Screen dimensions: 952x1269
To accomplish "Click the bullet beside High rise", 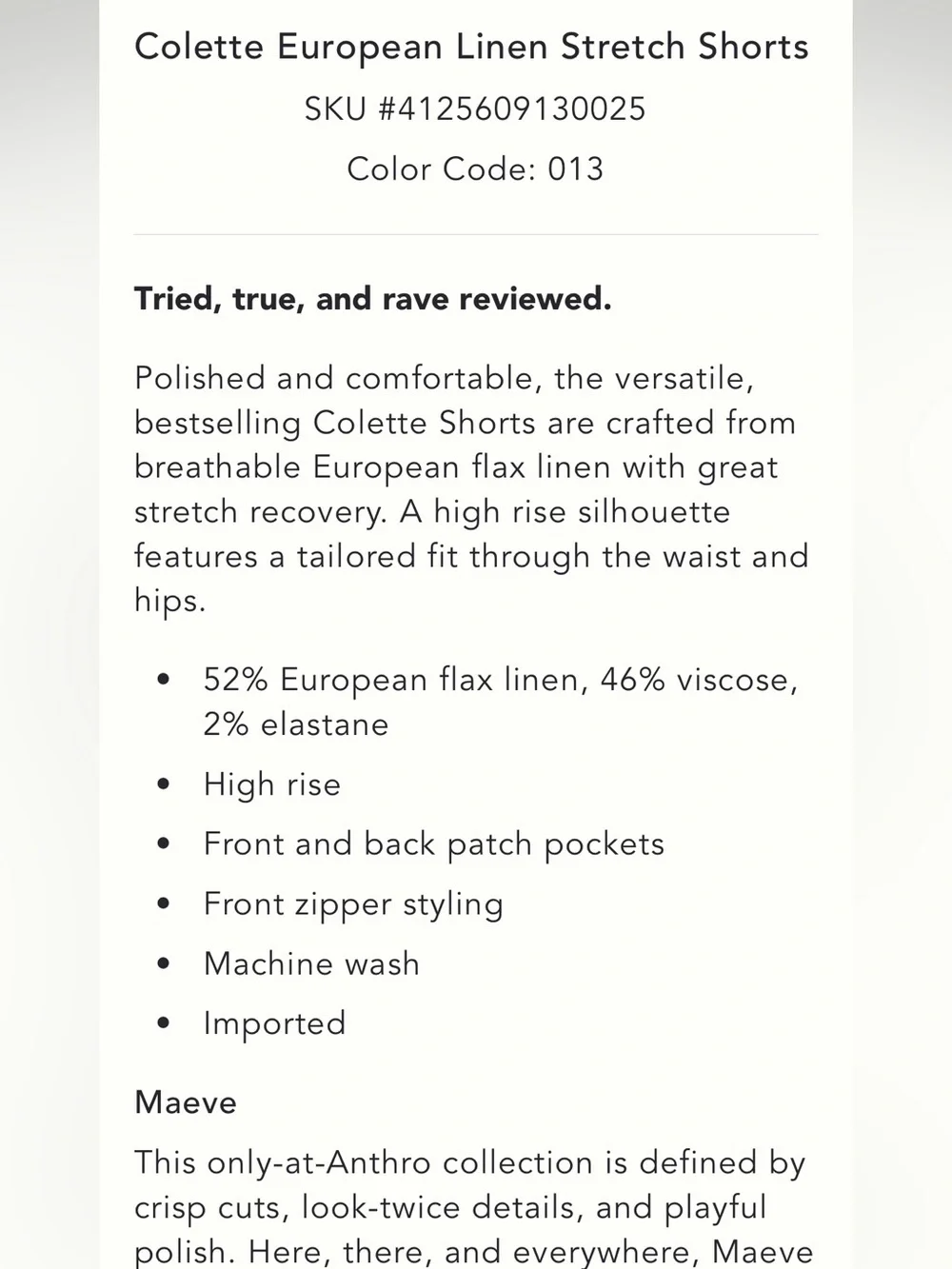I will click(x=164, y=785).
